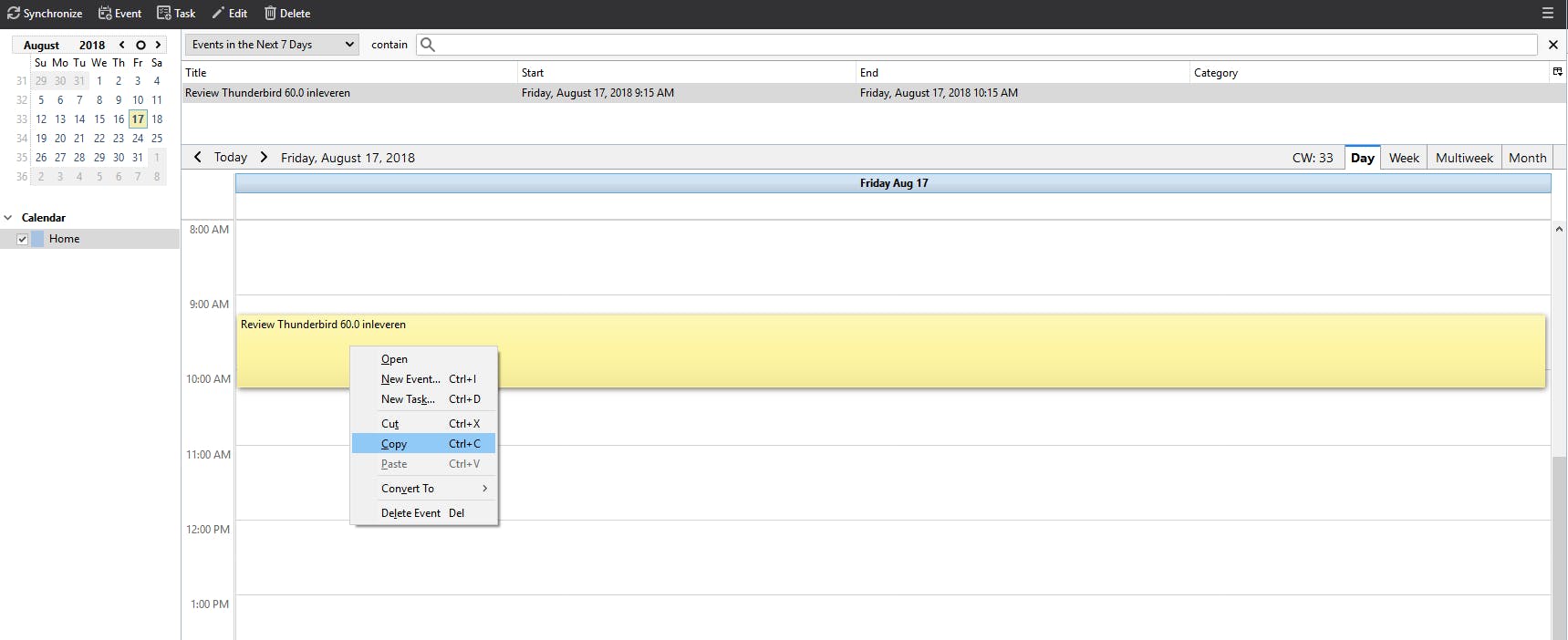Click the Edit toolbar button
The image size is (1568, 640).
[229, 14]
